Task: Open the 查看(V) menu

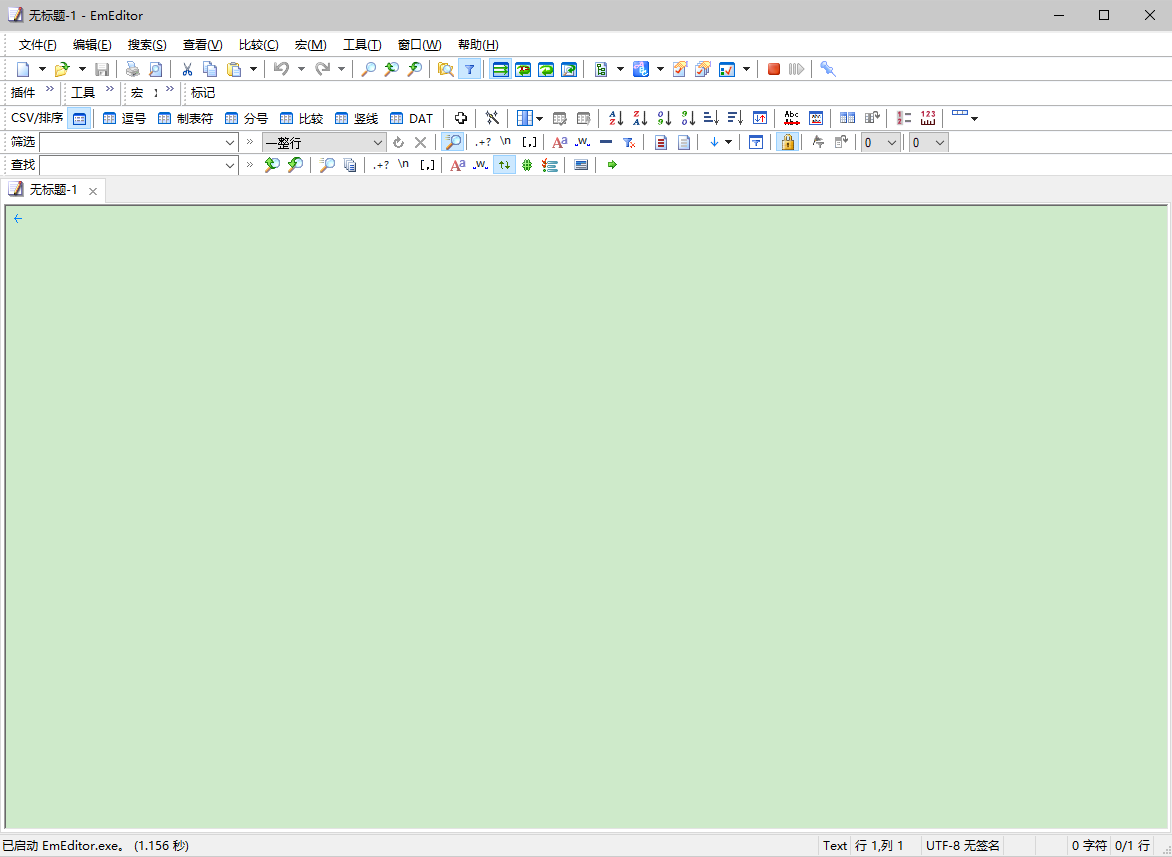Action: click(x=203, y=45)
